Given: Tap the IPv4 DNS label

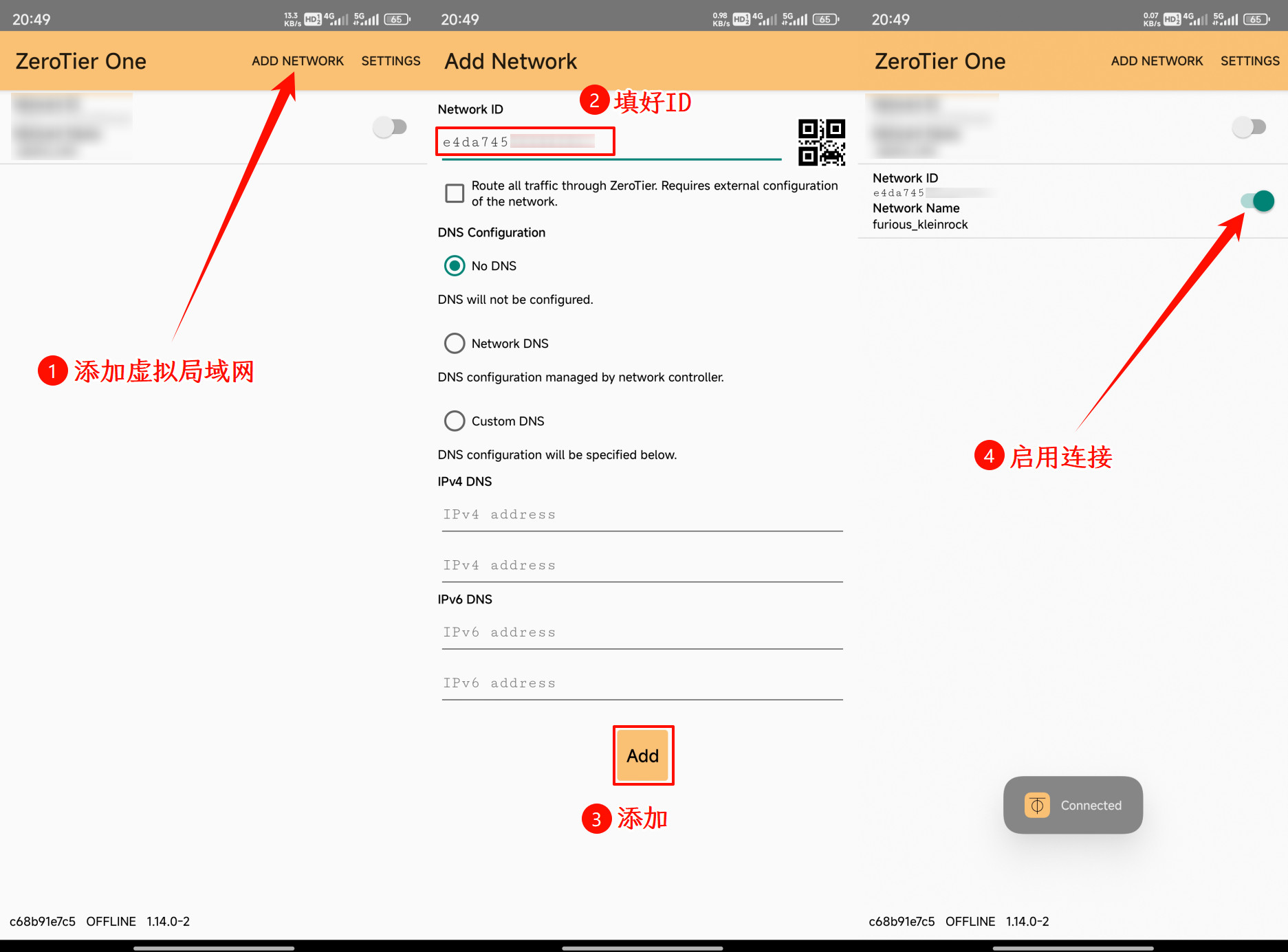Looking at the screenshot, I should [465, 482].
